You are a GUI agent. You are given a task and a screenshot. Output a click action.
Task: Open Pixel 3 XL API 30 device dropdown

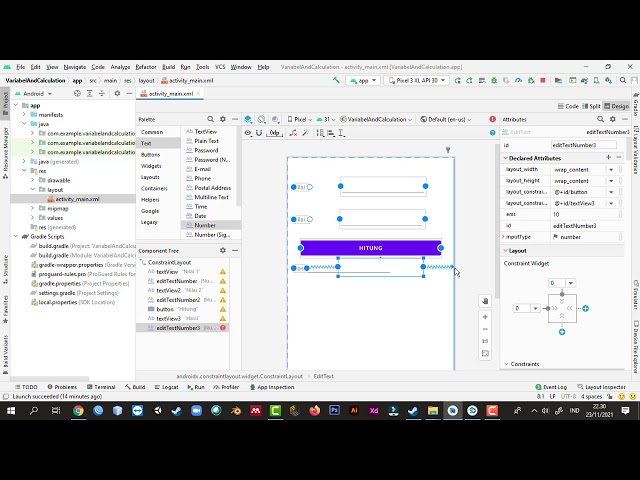tap(416, 80)
